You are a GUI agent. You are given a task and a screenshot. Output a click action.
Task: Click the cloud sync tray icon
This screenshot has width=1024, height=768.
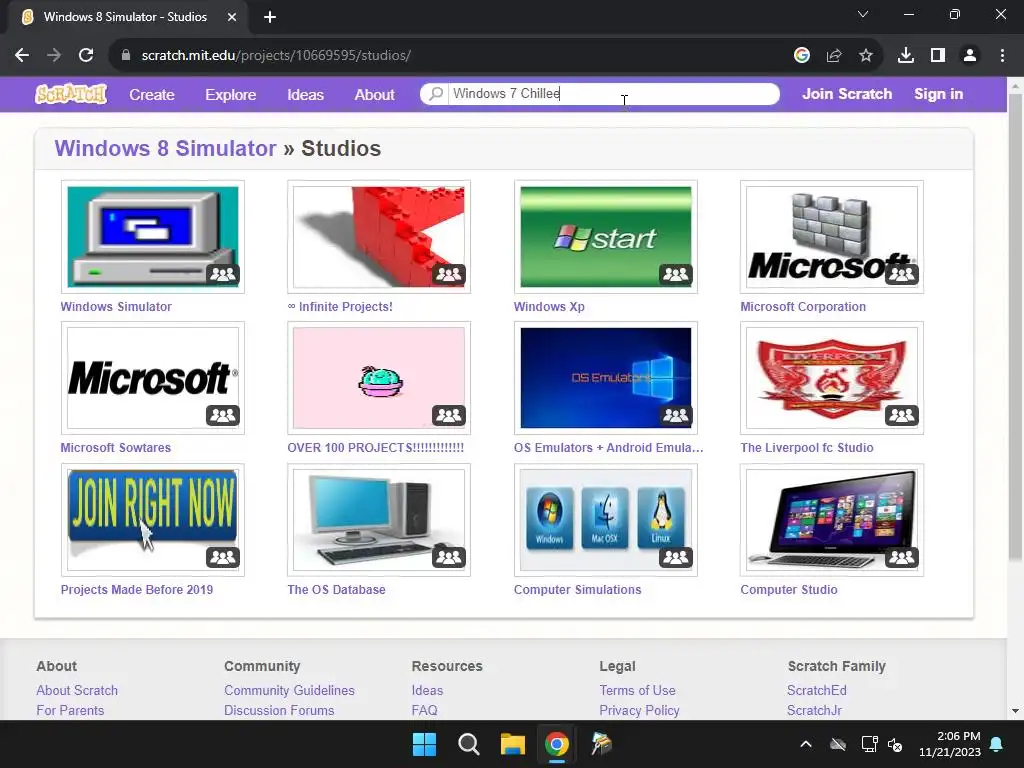click(838, 744)
